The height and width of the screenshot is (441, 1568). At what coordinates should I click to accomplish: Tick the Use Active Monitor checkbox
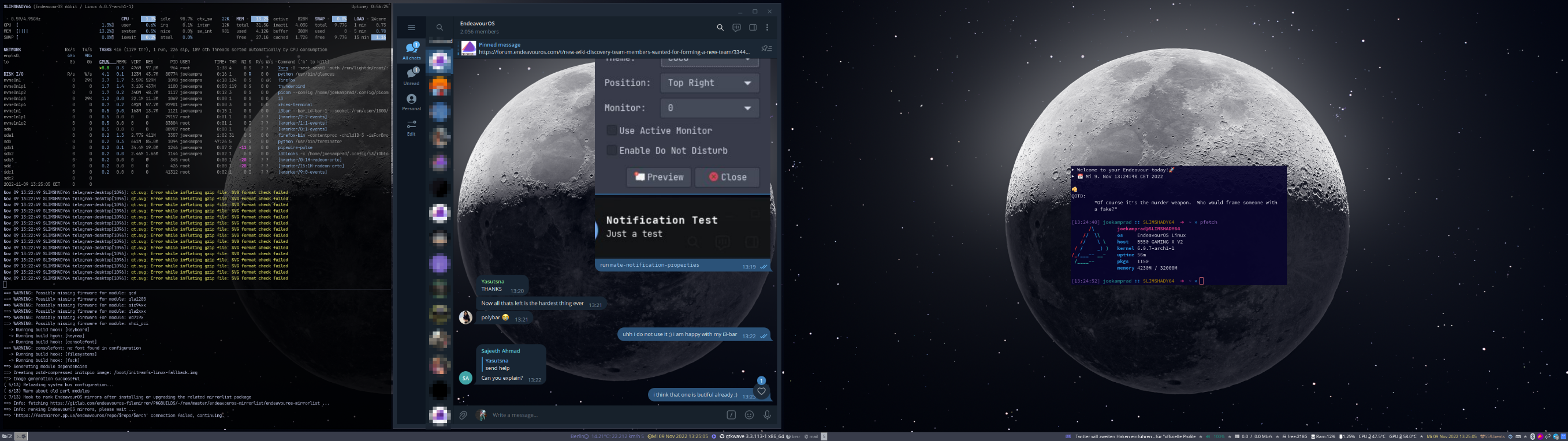(612, 130)
